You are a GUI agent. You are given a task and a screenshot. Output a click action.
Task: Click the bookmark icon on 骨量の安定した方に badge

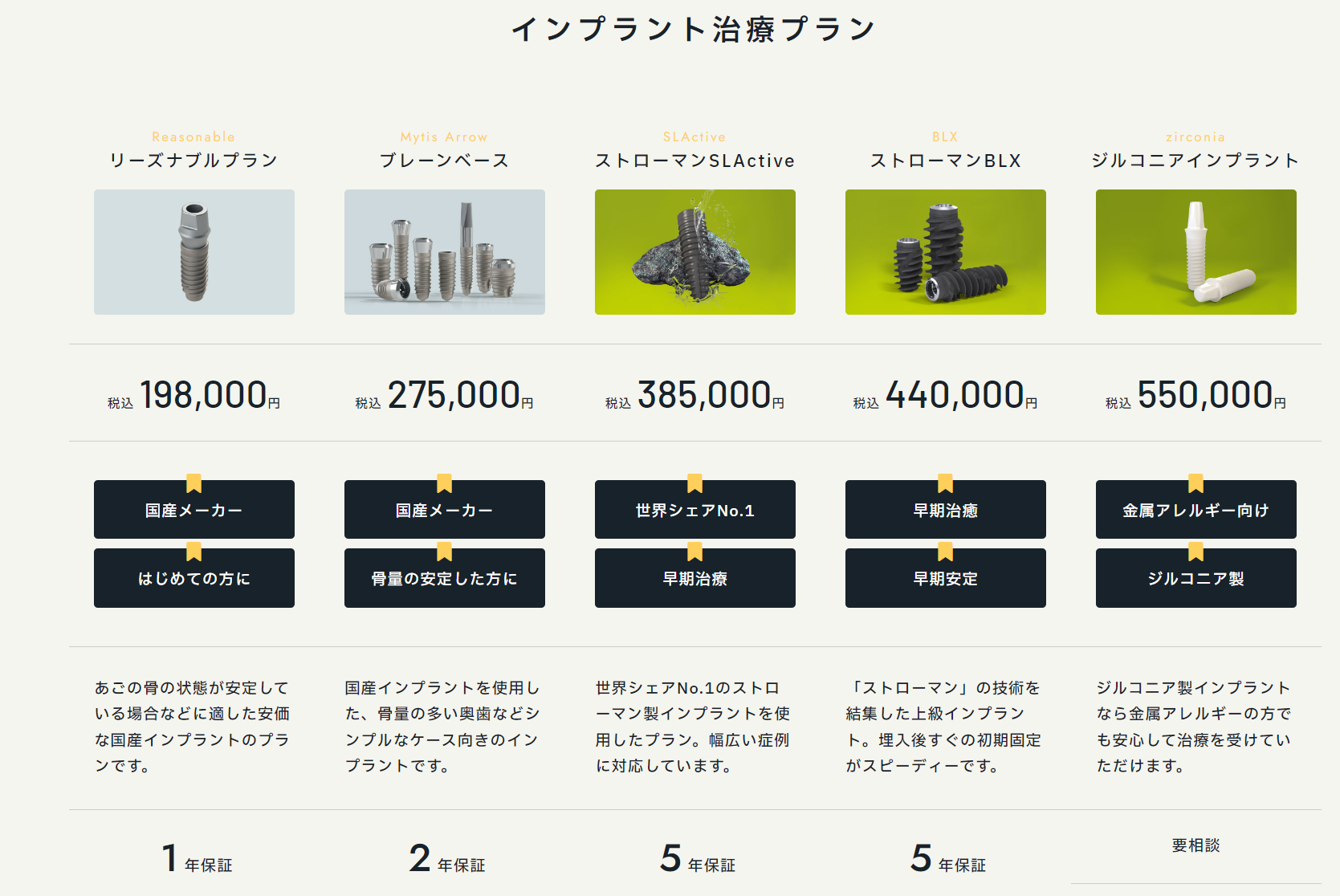click(x=445, y=552)
